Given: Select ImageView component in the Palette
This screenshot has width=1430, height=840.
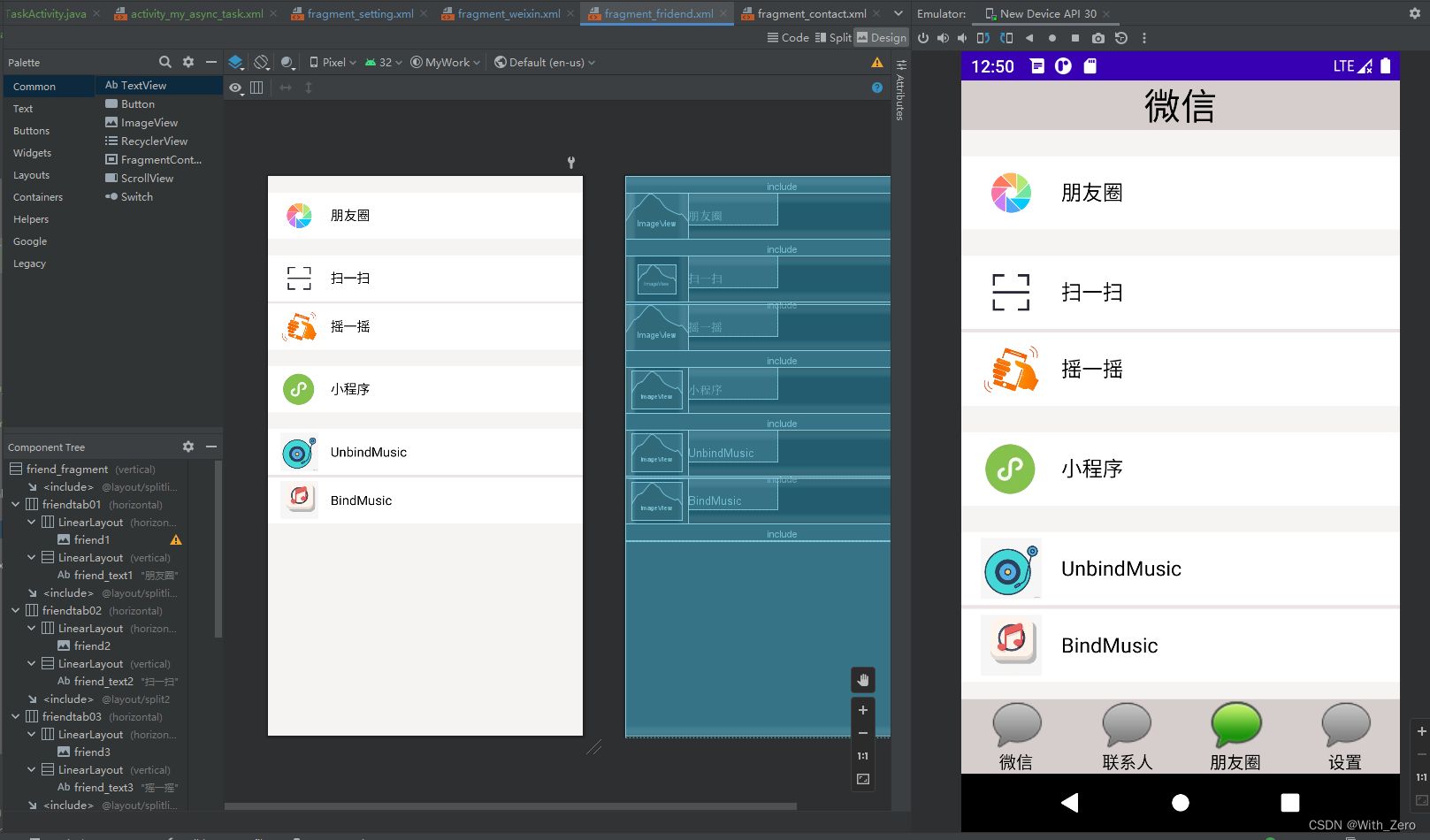Looking at the screenshot, I should coord(149,122).
